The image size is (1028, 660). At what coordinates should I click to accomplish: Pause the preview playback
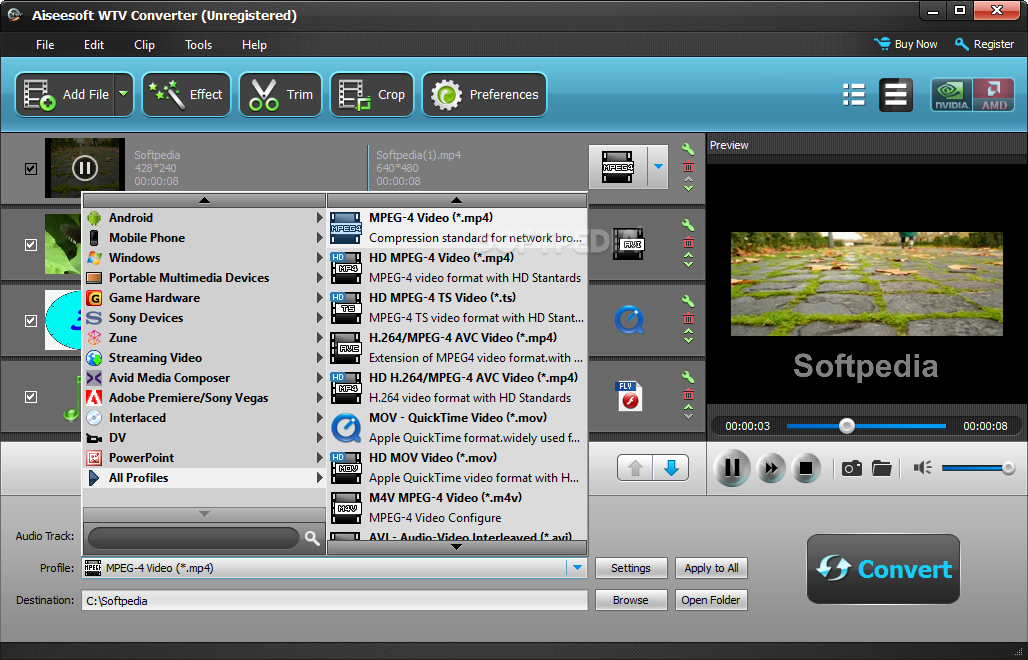732,468
